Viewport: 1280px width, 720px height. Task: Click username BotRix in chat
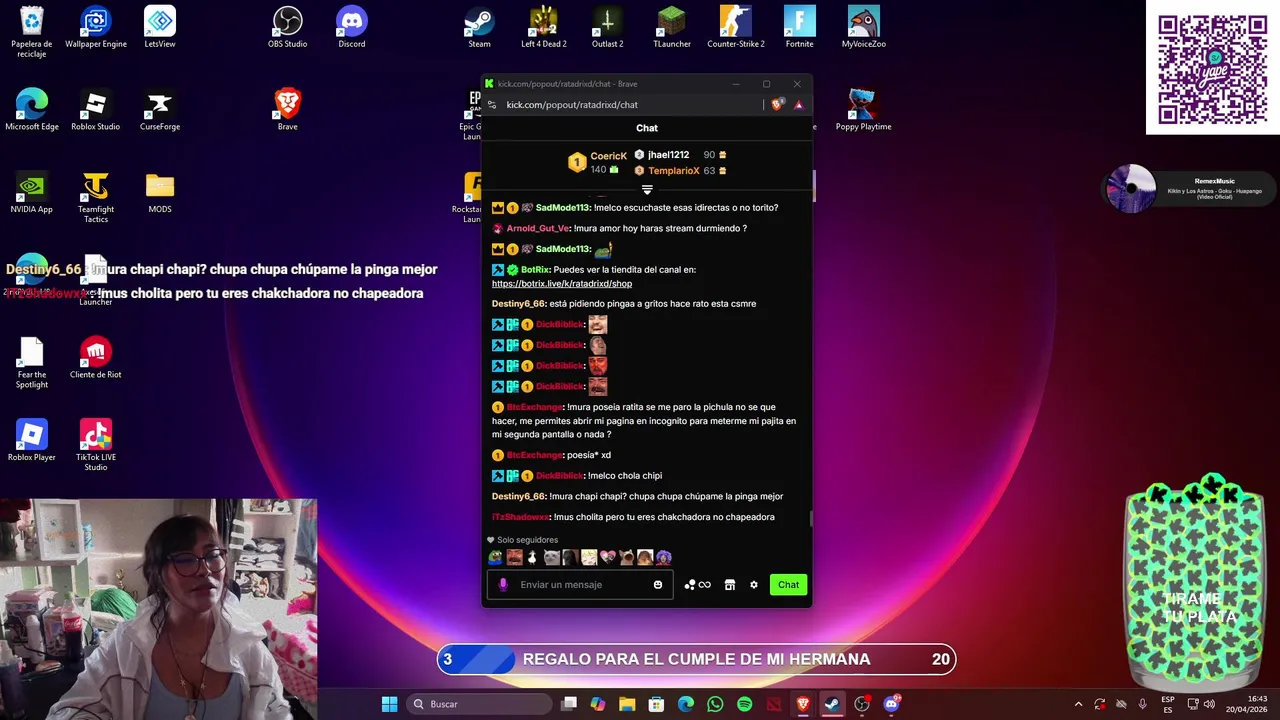click(535, 270)
